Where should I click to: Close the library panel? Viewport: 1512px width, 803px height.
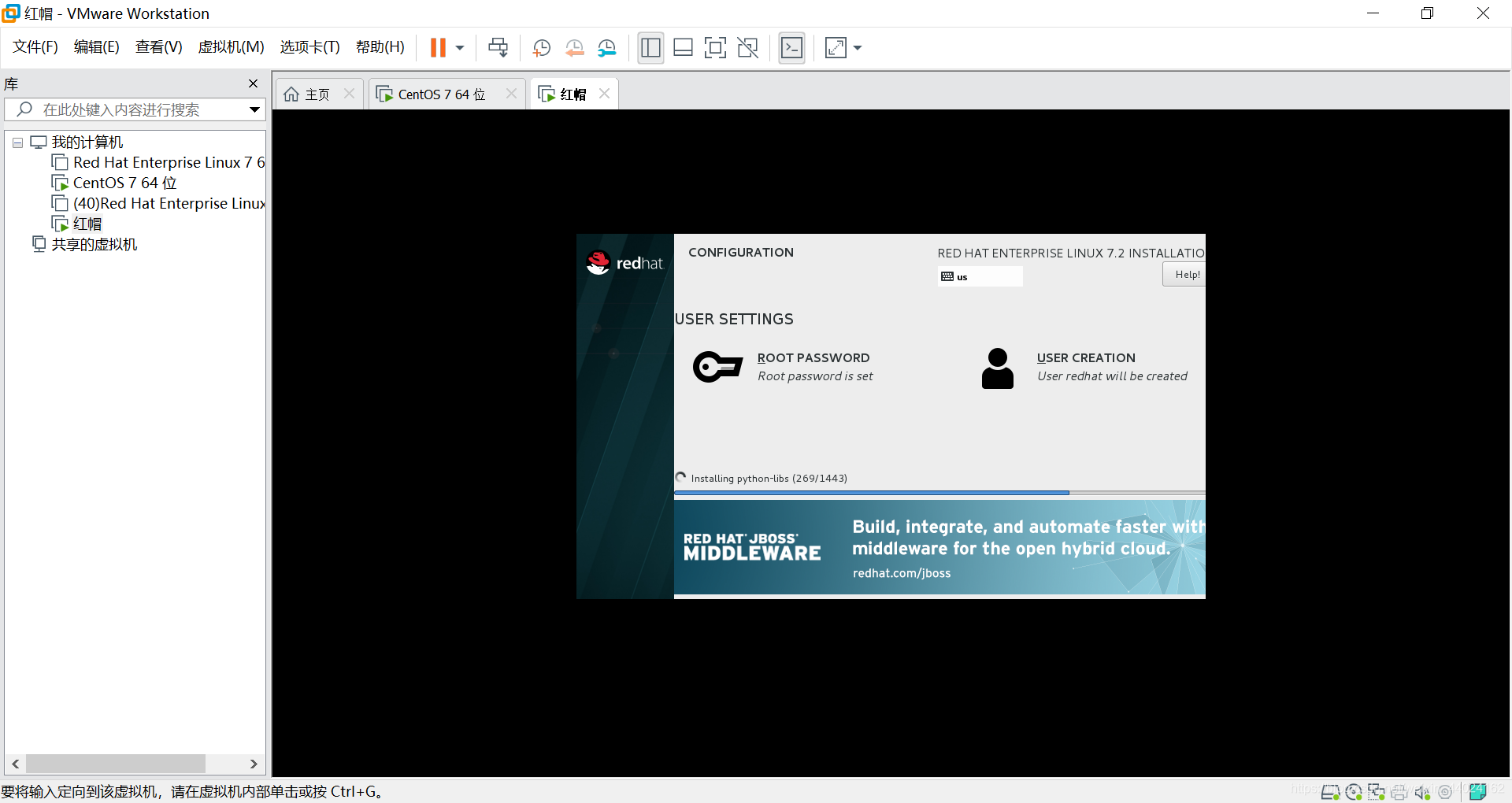253,83
